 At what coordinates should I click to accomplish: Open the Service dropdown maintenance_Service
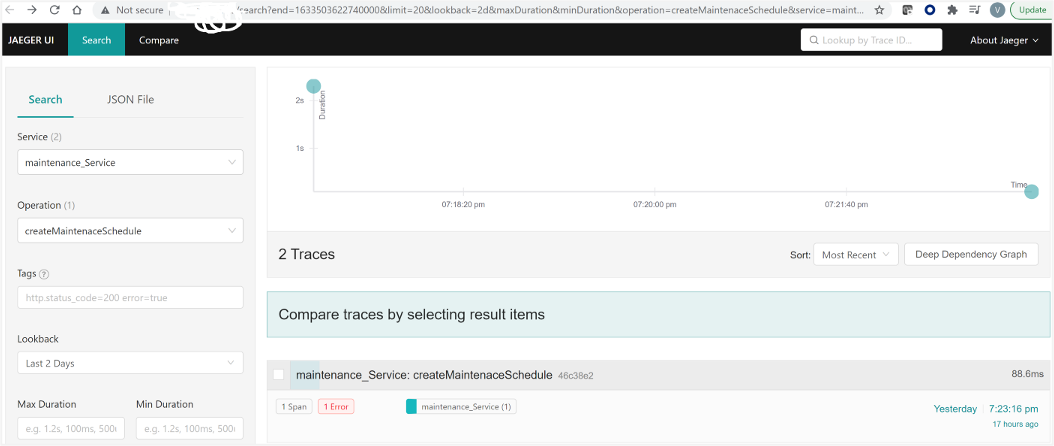click(130, 162)
